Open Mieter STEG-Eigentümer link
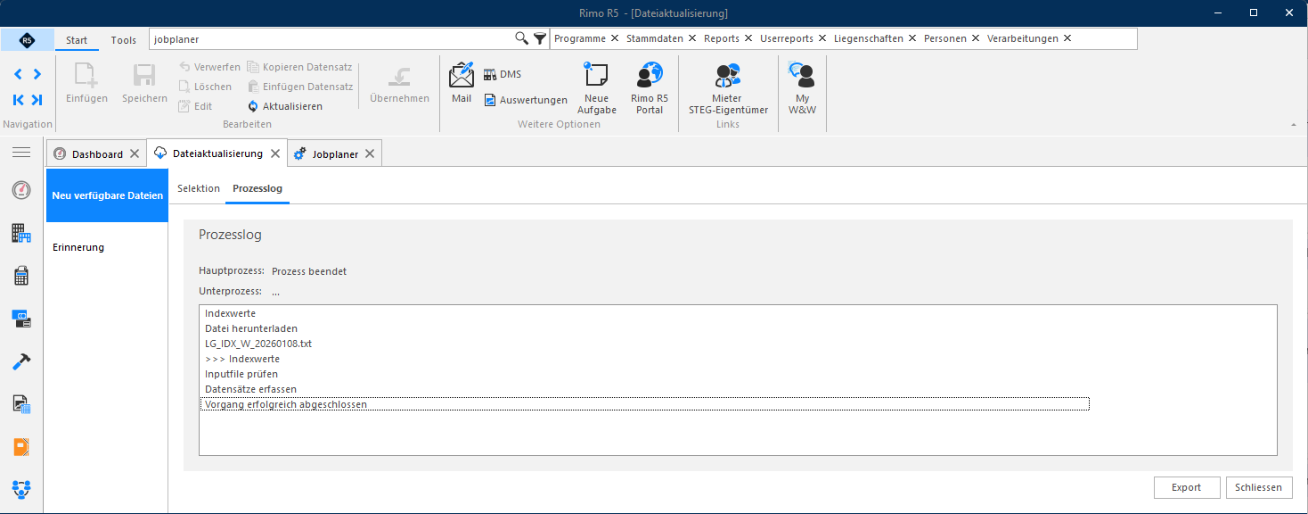The width and height of the screenshot is (1308, 514). [728, 88]
